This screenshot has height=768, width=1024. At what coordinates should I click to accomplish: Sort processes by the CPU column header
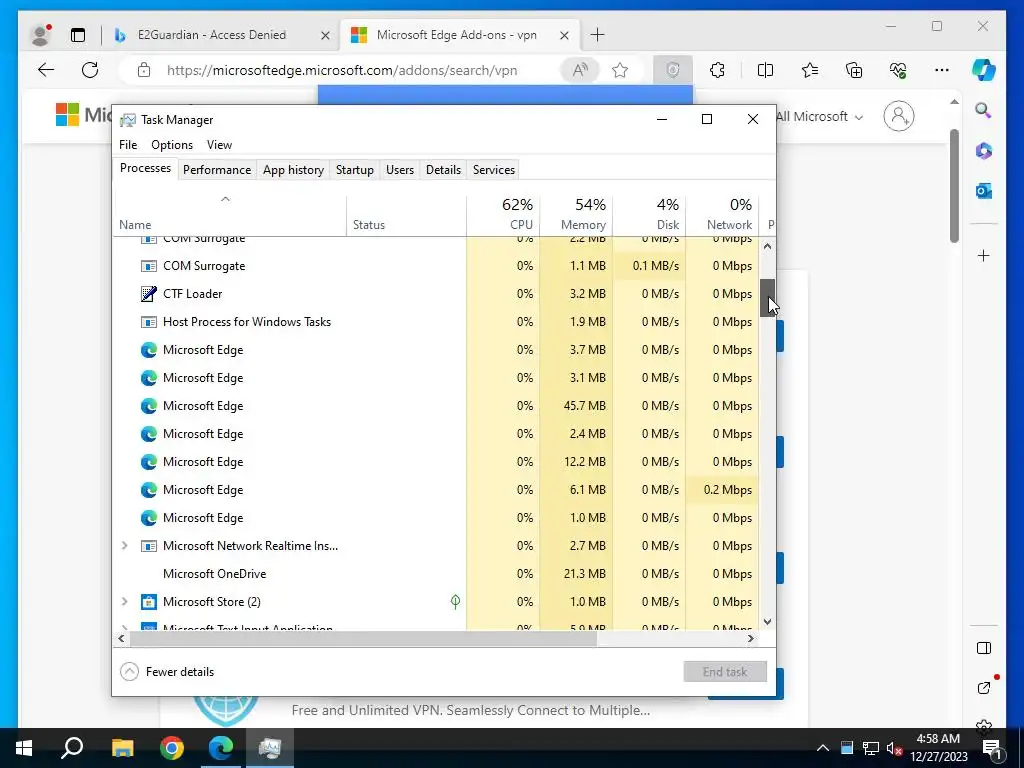tap(504, 215)
